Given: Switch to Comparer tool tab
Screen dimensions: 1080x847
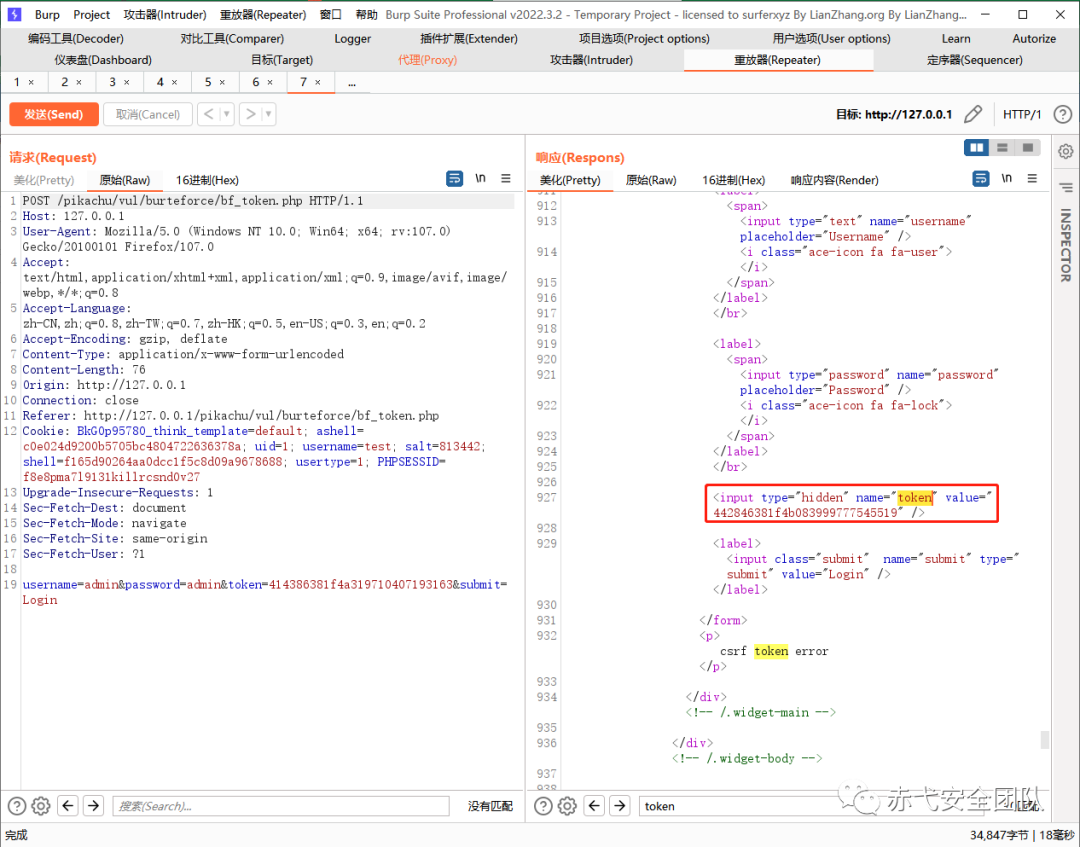Looking at the screenshot, I should (232, 39).
